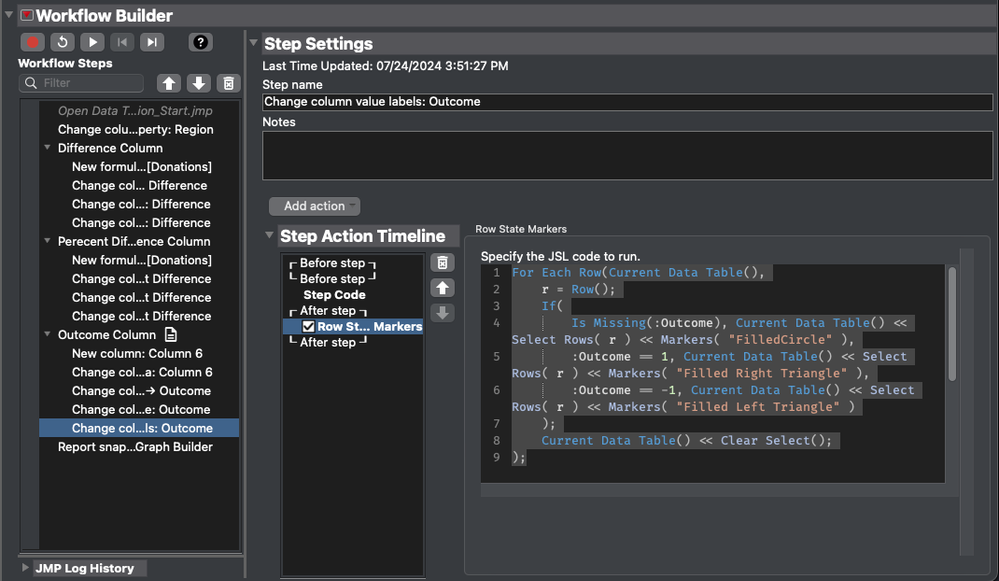This screenshot has width=999, height=581.
Task: Select Row St... Markers timeline action
Action: coord(353,326)
